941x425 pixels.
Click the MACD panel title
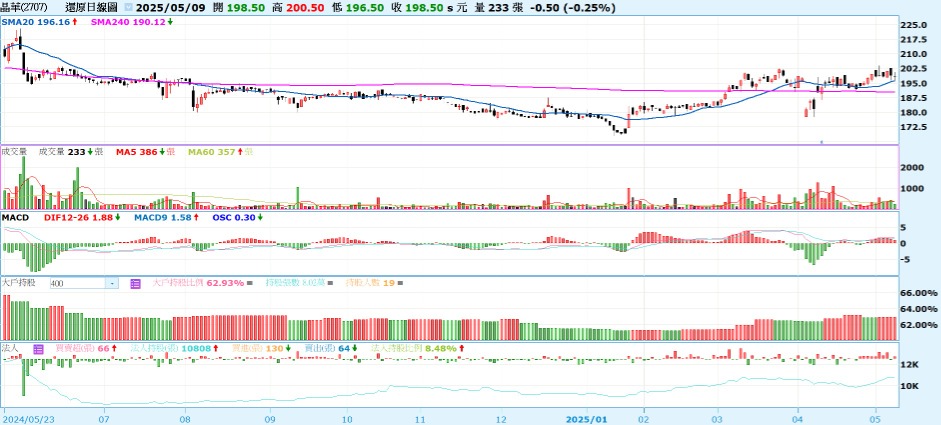tap(15, 217)
